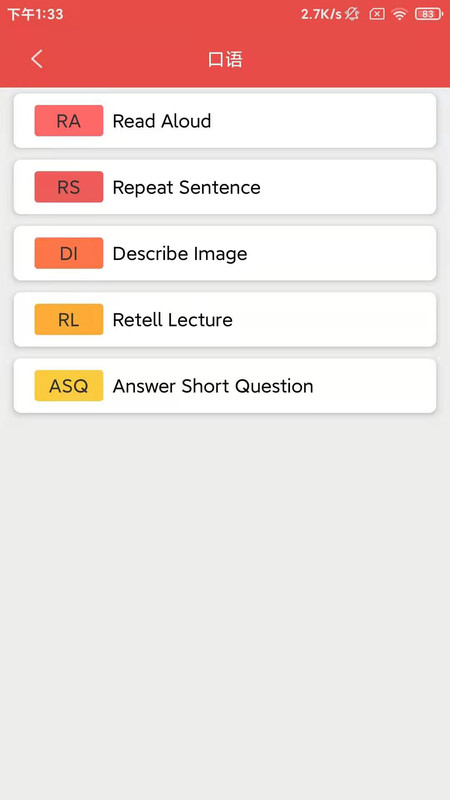Open Read Aloud practice
The image size is (450, 800).
coord(225,121)
